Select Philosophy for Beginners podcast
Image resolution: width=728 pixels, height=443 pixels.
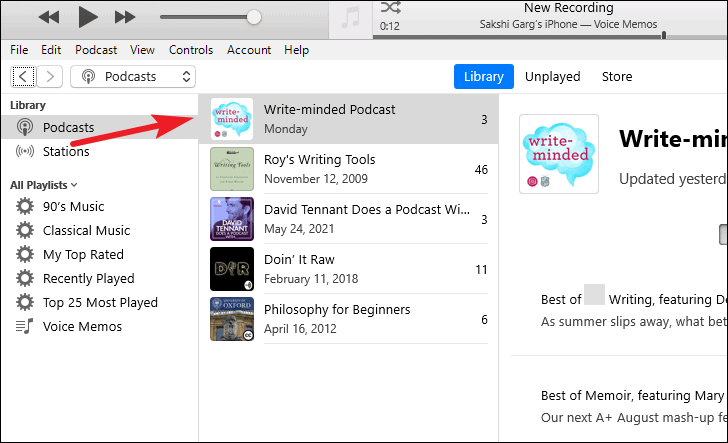[x=349, y=319]
